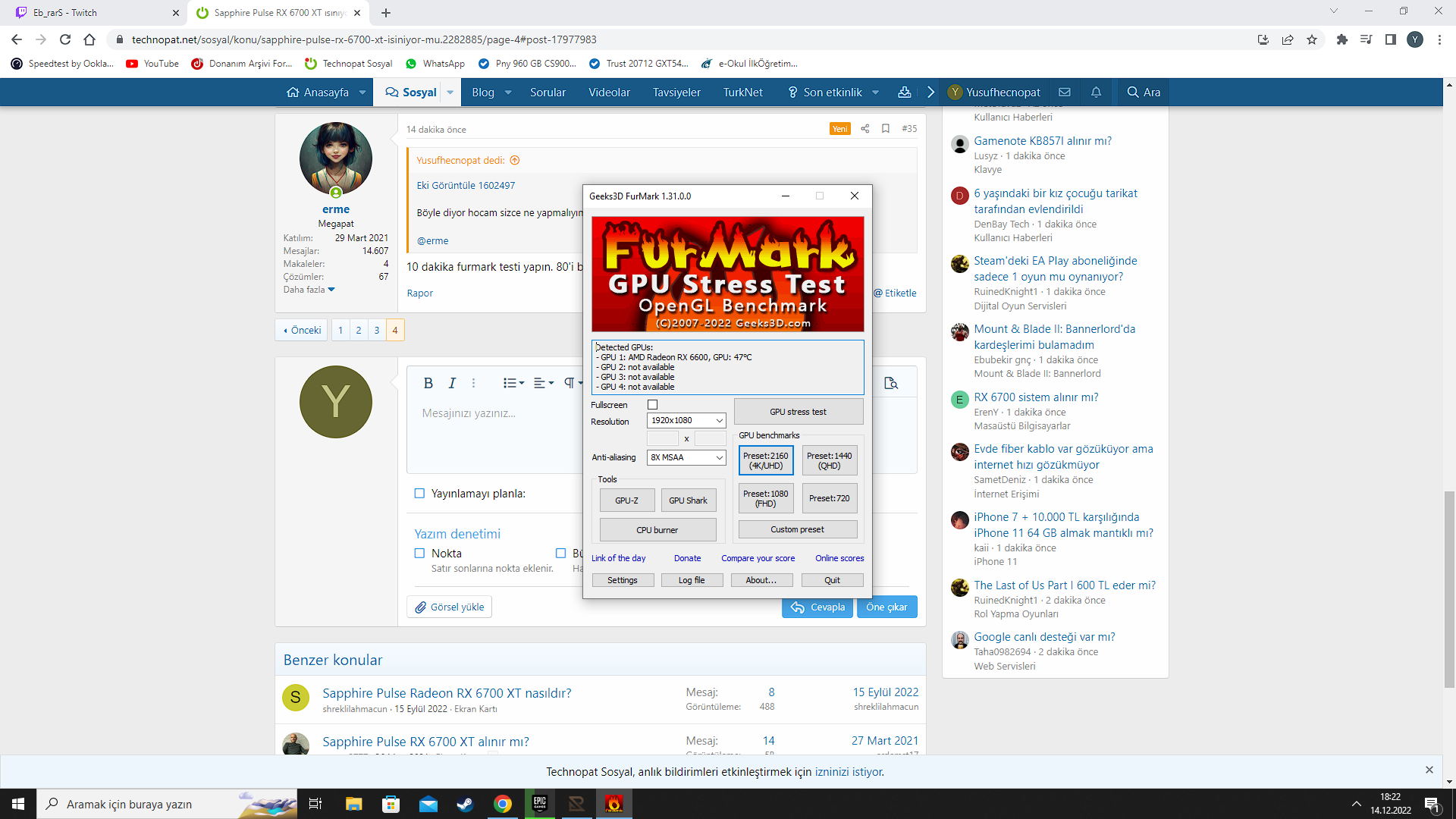The width and height of the screenshot is (1456, 819).
Task: Open the Compare your score link
Action: [x=758, y=558]
